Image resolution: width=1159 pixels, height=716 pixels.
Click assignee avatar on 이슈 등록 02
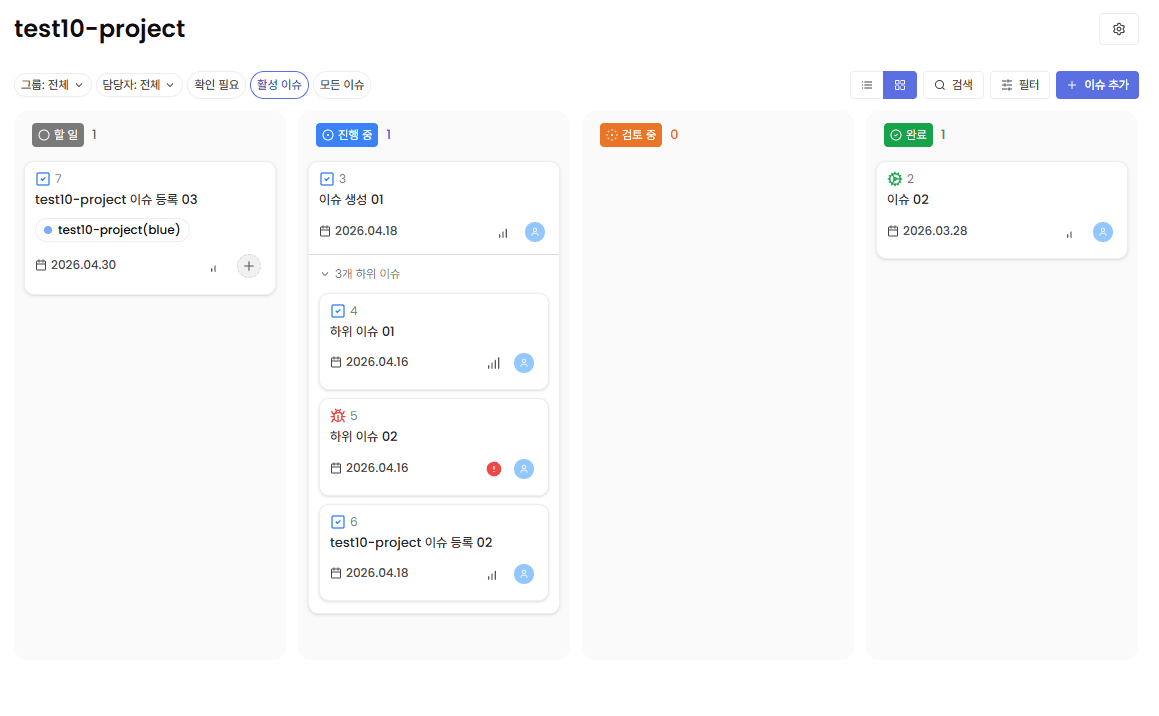524,574
